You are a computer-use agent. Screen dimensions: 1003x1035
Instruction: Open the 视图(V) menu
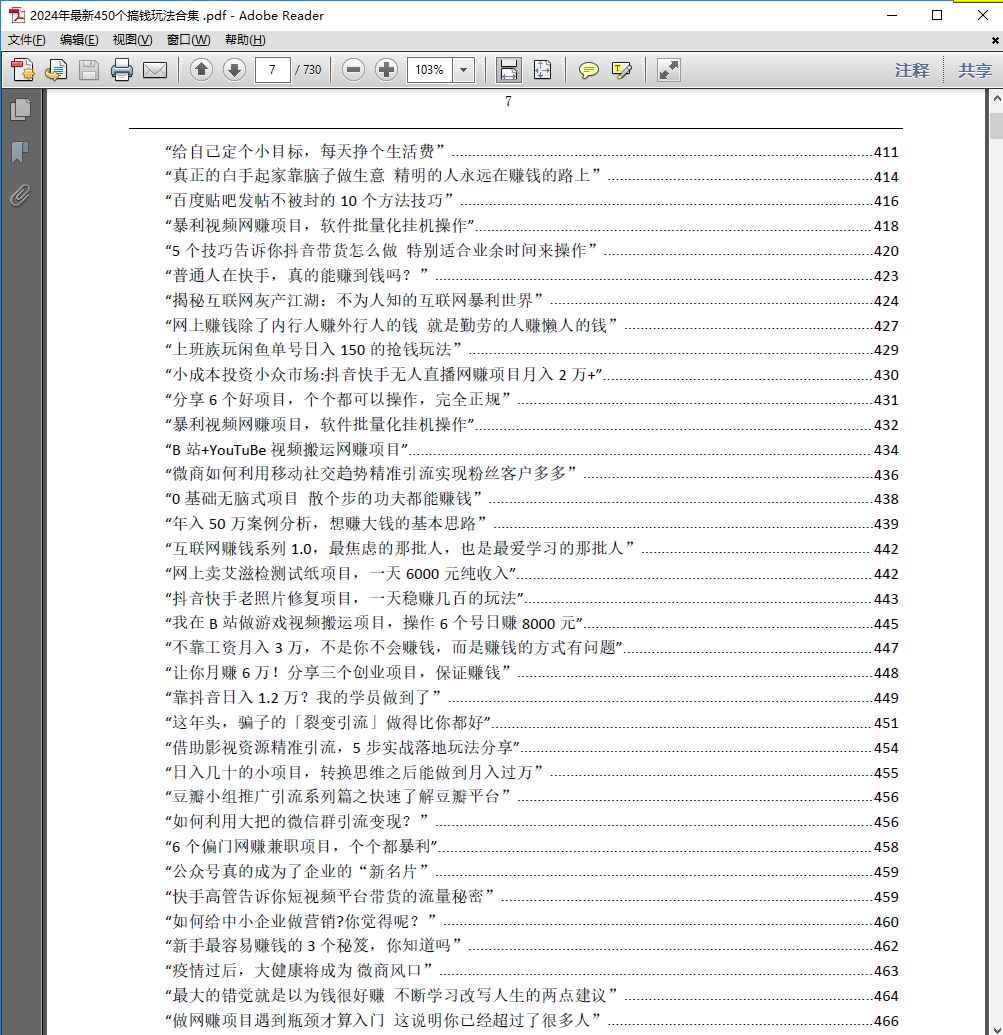point(133,40)
